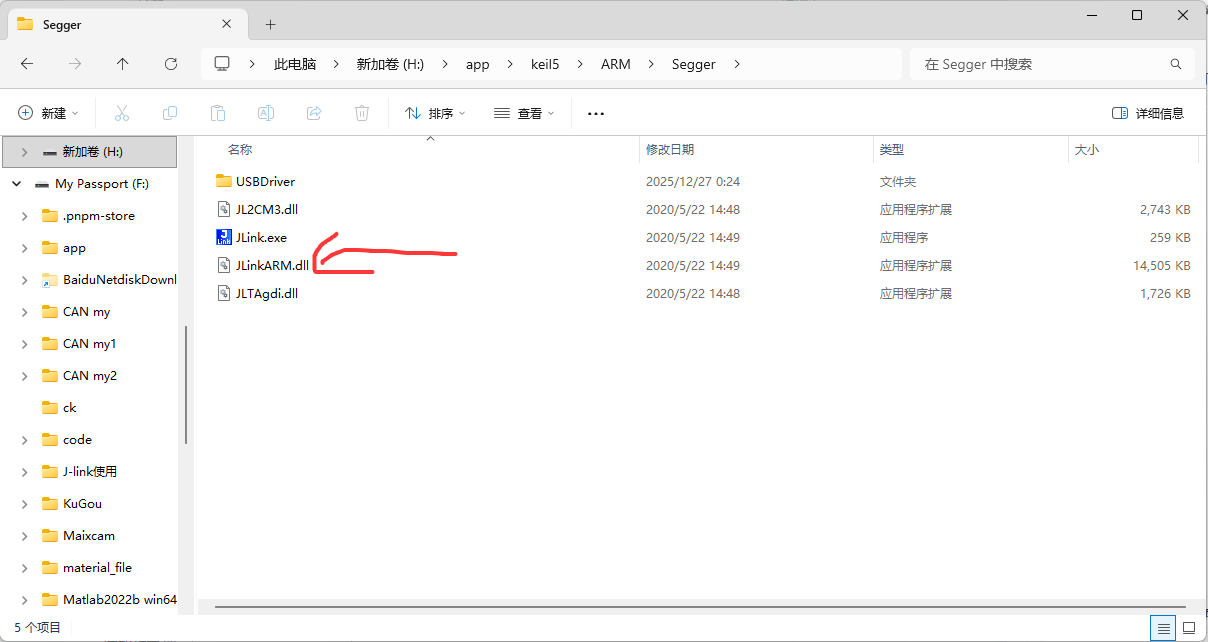Sort by the 修改日期 column header
1208x642 pixels.
(670, 150)
